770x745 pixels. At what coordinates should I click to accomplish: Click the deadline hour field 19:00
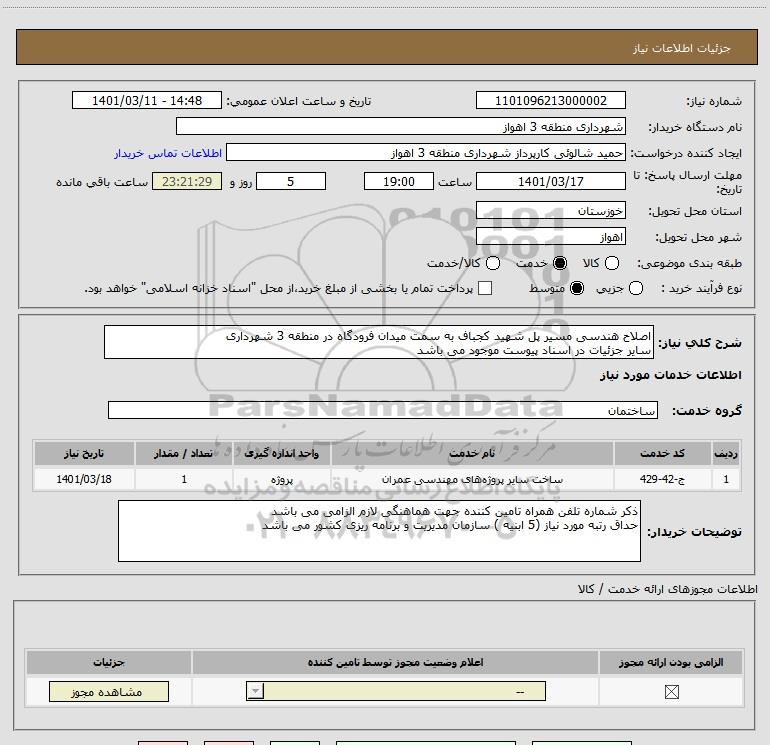[x=399, y=181]
